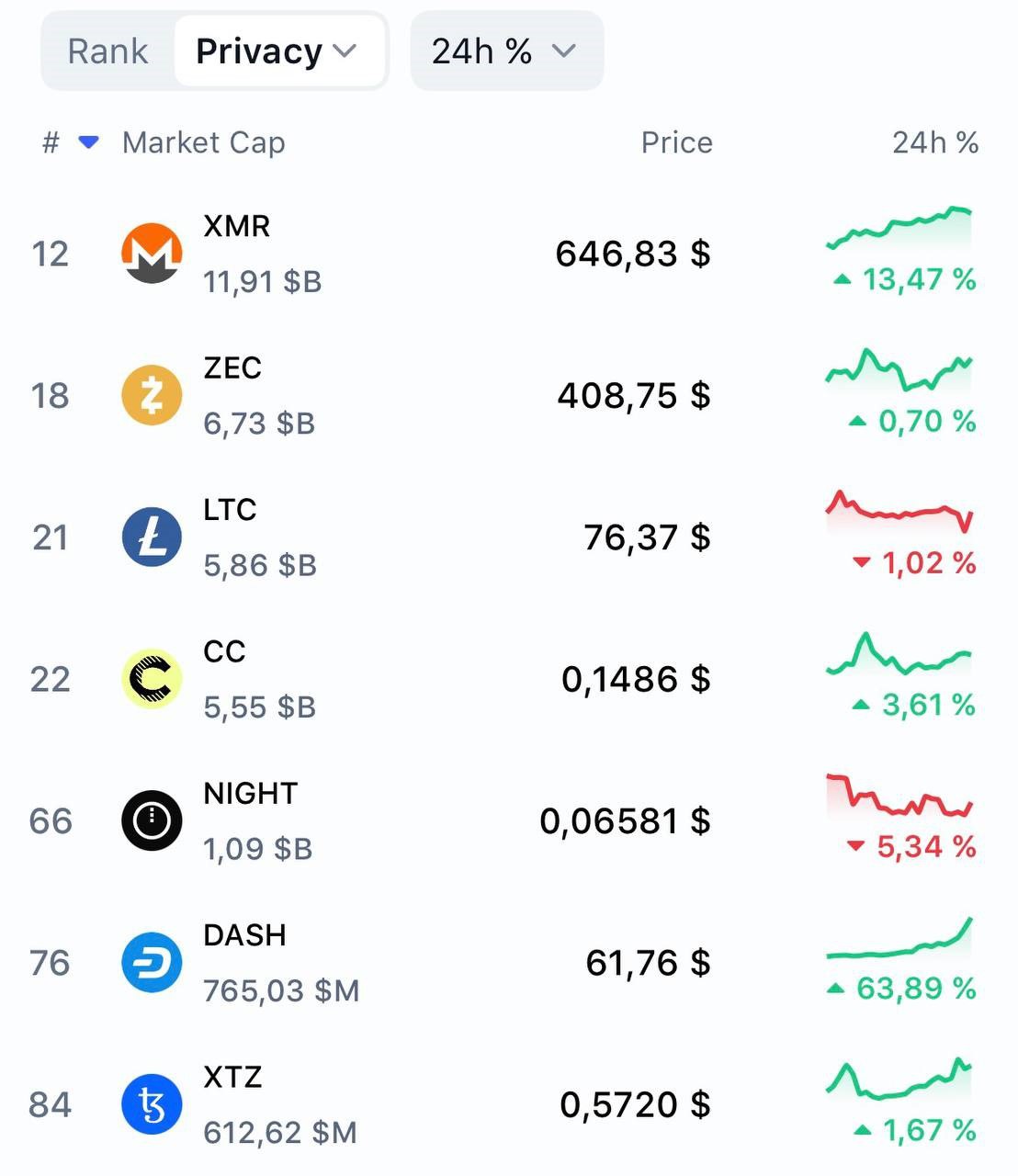Sort by 24h % column header

click(x=934, y=142)
